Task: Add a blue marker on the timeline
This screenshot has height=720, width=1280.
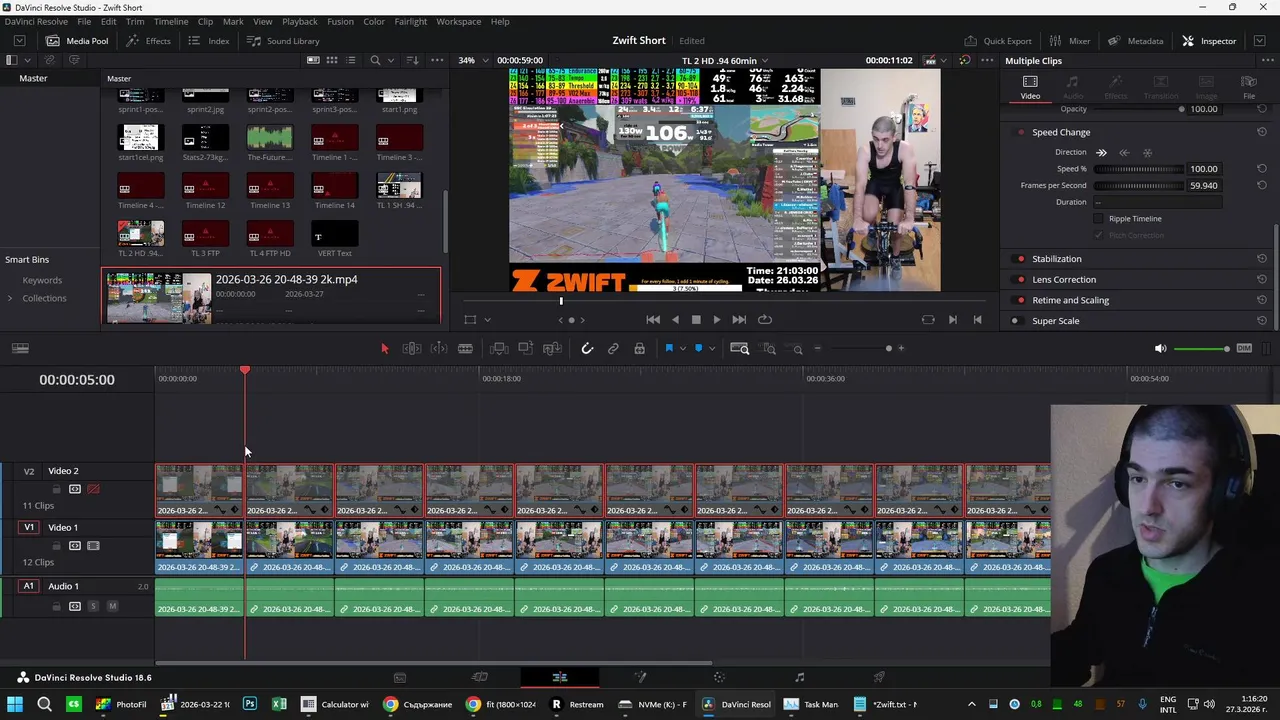Action: click(x=698, y=348)
